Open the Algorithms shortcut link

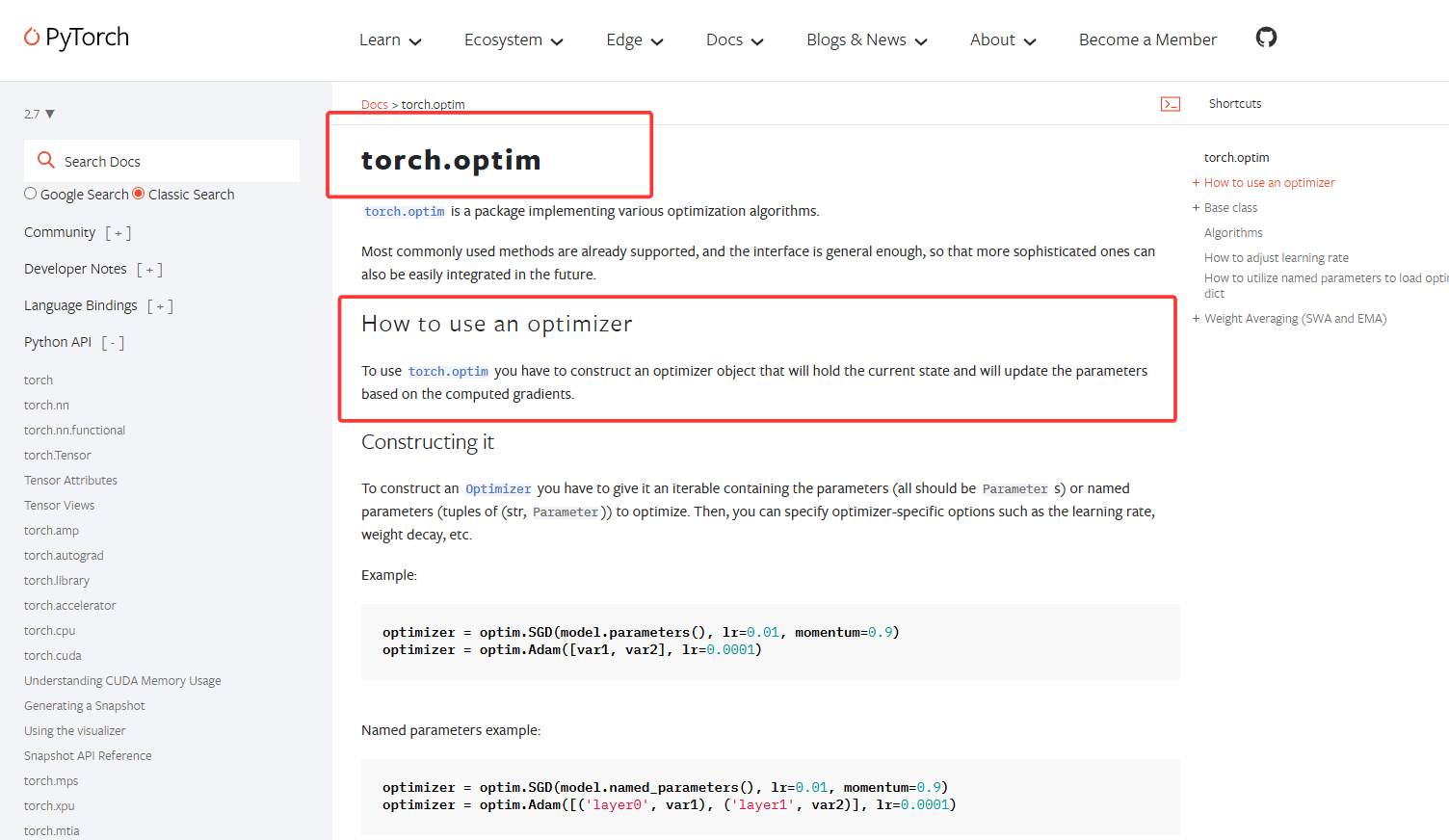click(1233, 233)
